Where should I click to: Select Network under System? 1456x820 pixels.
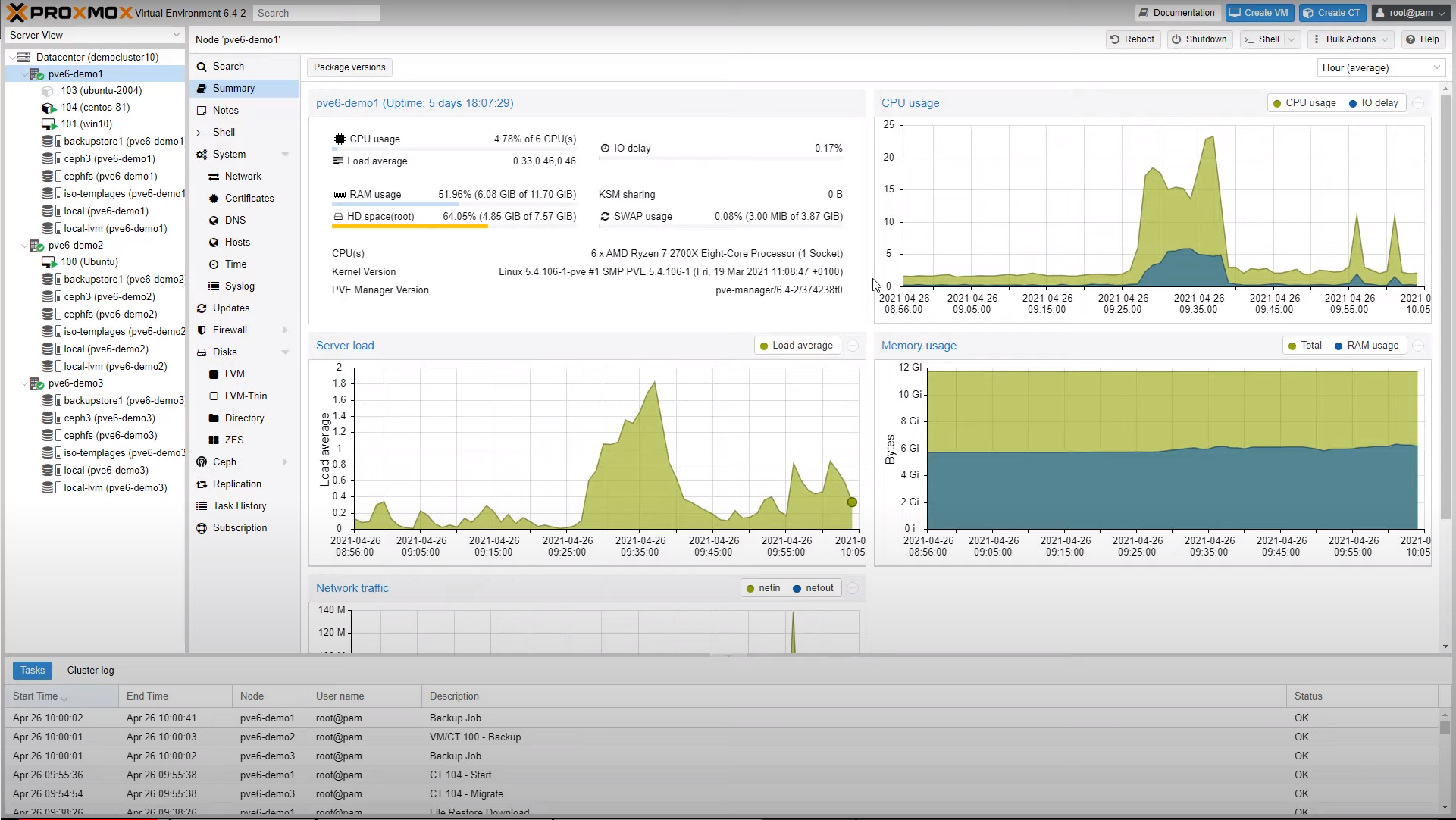(243, 176)
